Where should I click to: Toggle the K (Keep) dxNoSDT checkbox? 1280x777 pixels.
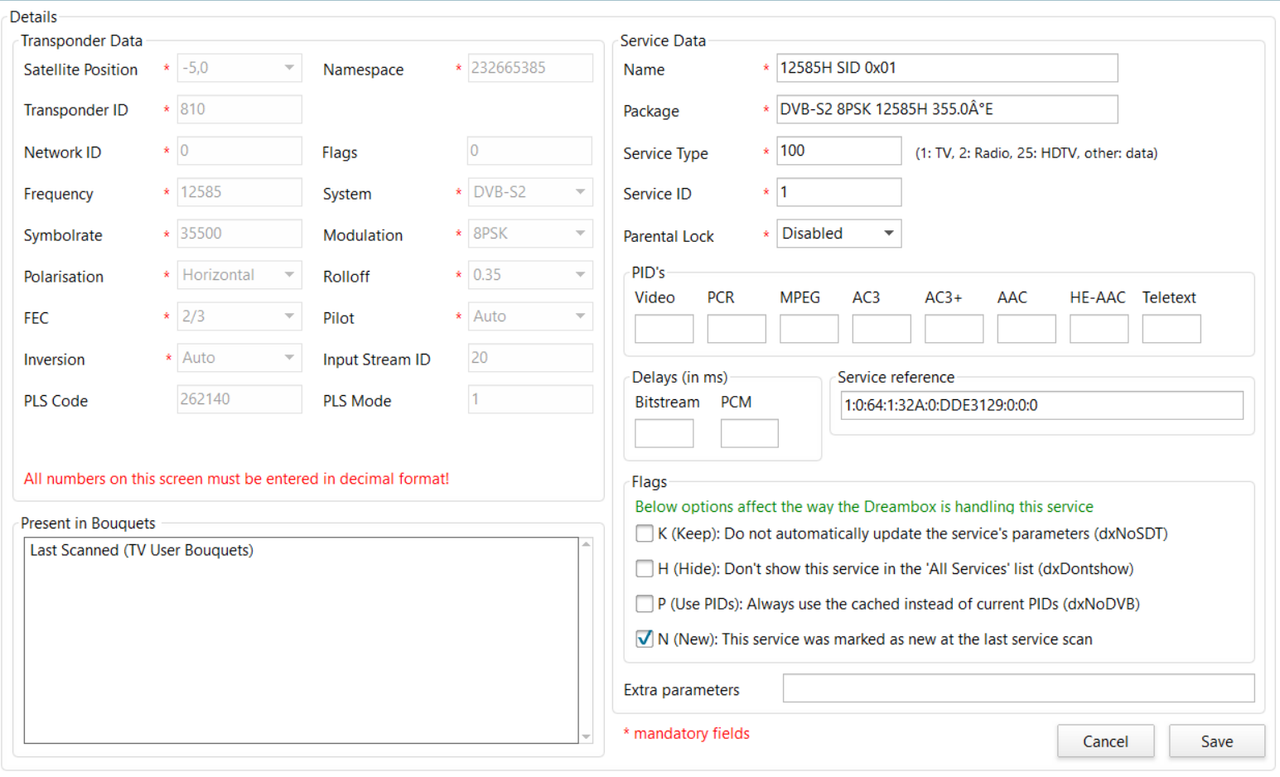point(645,534)
